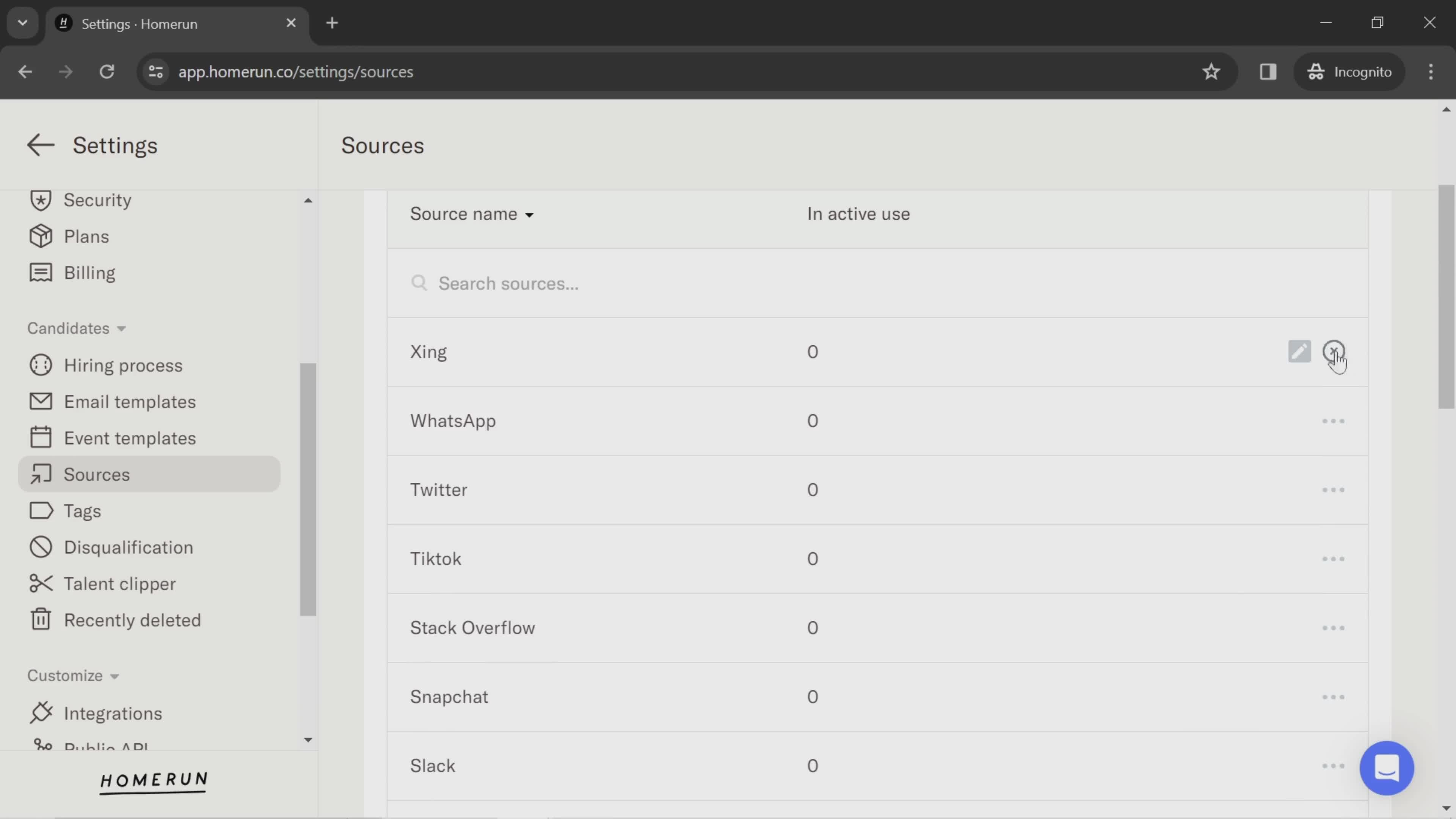
Task: Open the three-dot menu for Twitter
Action: [1333, 490]
